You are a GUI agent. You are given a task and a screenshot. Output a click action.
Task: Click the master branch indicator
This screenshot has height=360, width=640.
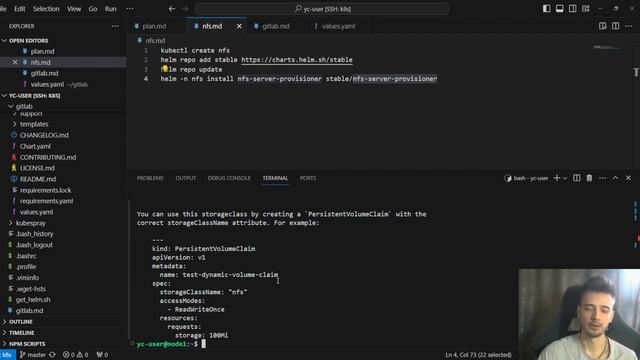pos(33,355)
